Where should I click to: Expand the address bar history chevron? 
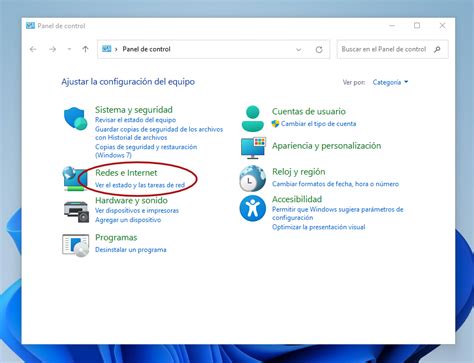click(x=299, y=50)
